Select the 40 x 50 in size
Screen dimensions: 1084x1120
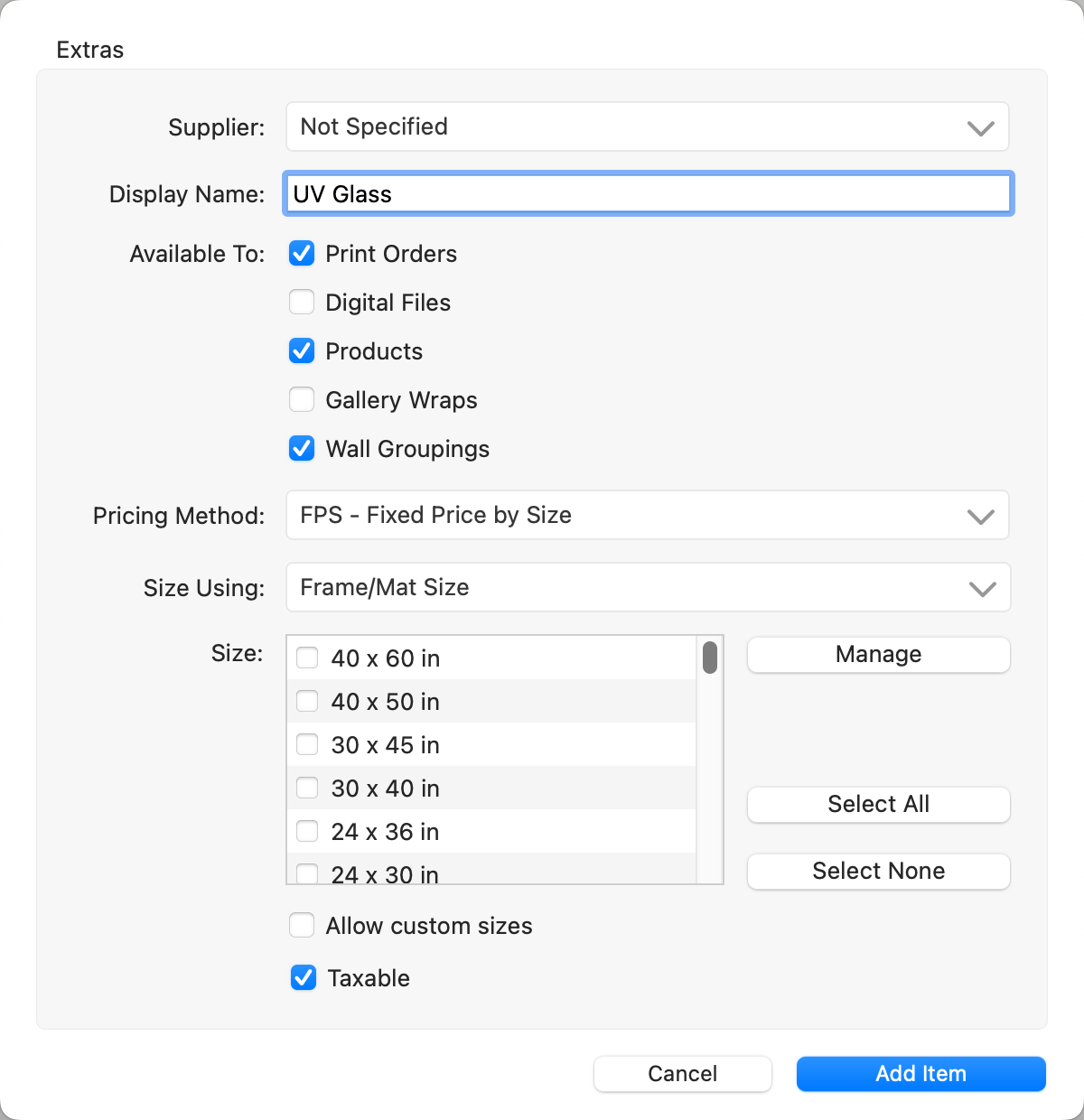[x=308, y=702]
